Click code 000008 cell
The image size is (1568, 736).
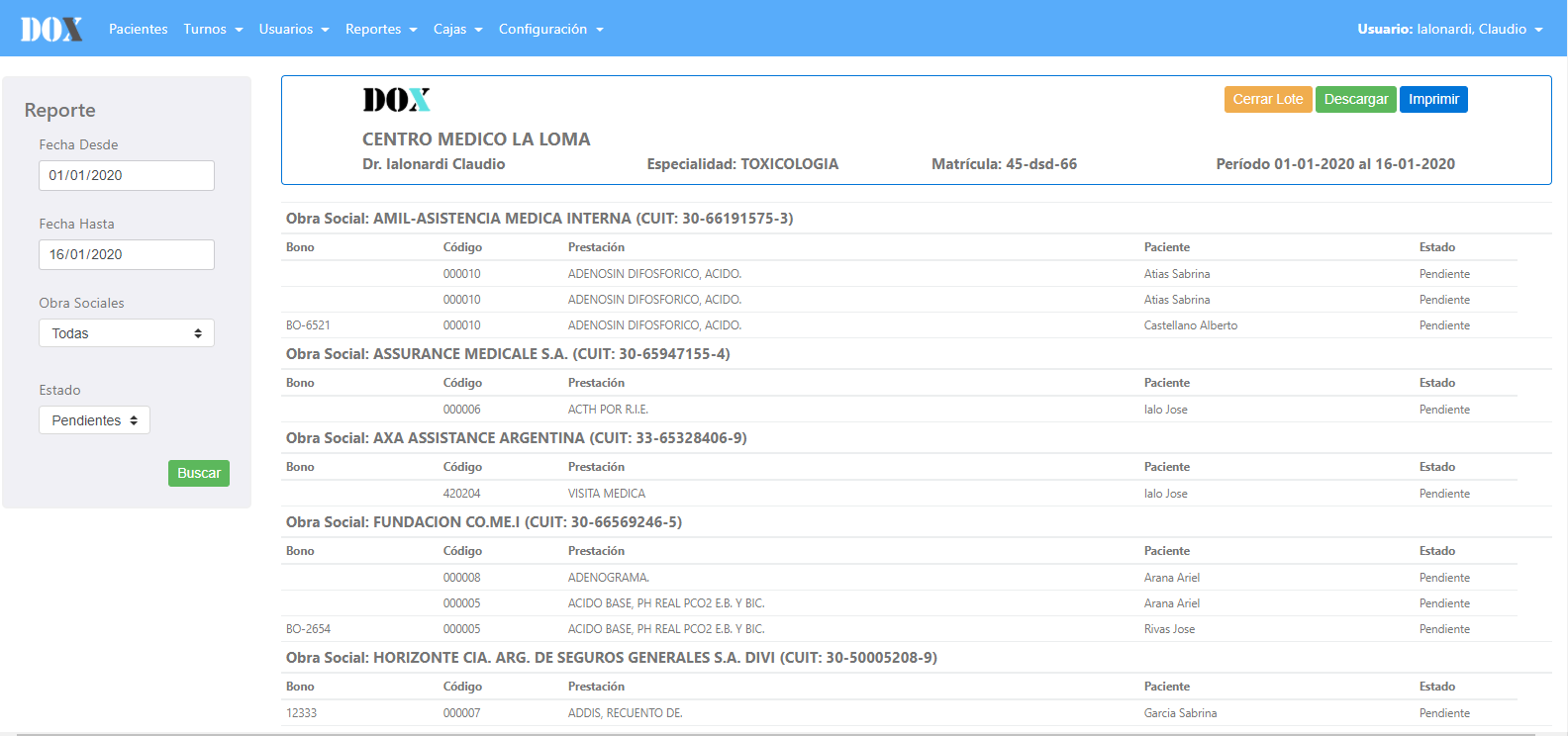461,578
